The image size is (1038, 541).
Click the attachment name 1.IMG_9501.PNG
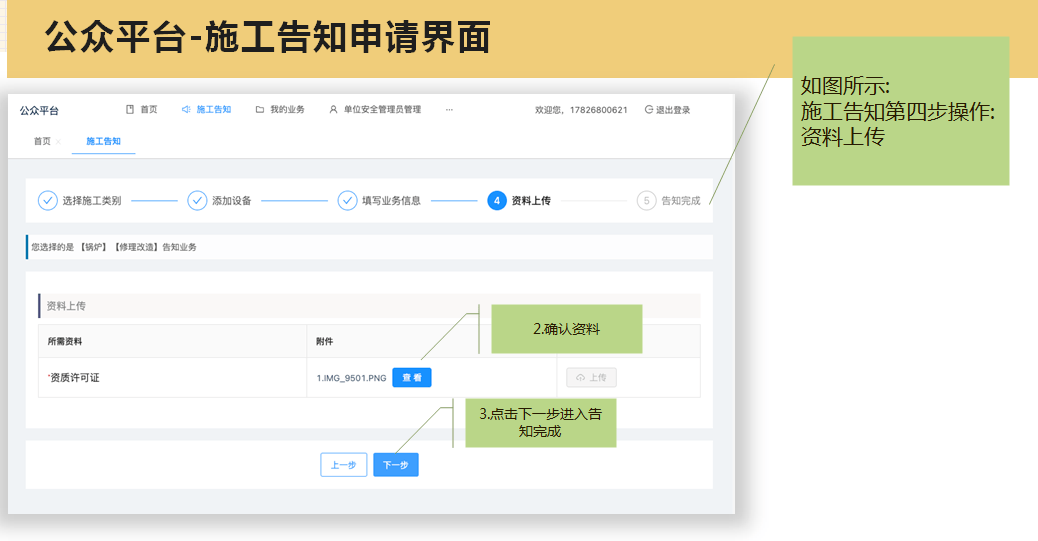[352, 378]
